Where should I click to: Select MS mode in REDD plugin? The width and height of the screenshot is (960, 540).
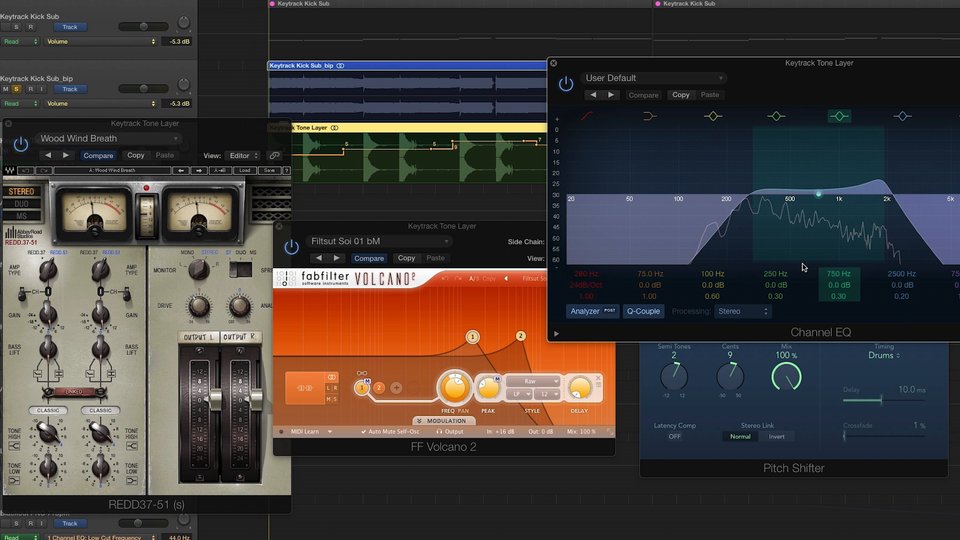click(x=21, y=216)
